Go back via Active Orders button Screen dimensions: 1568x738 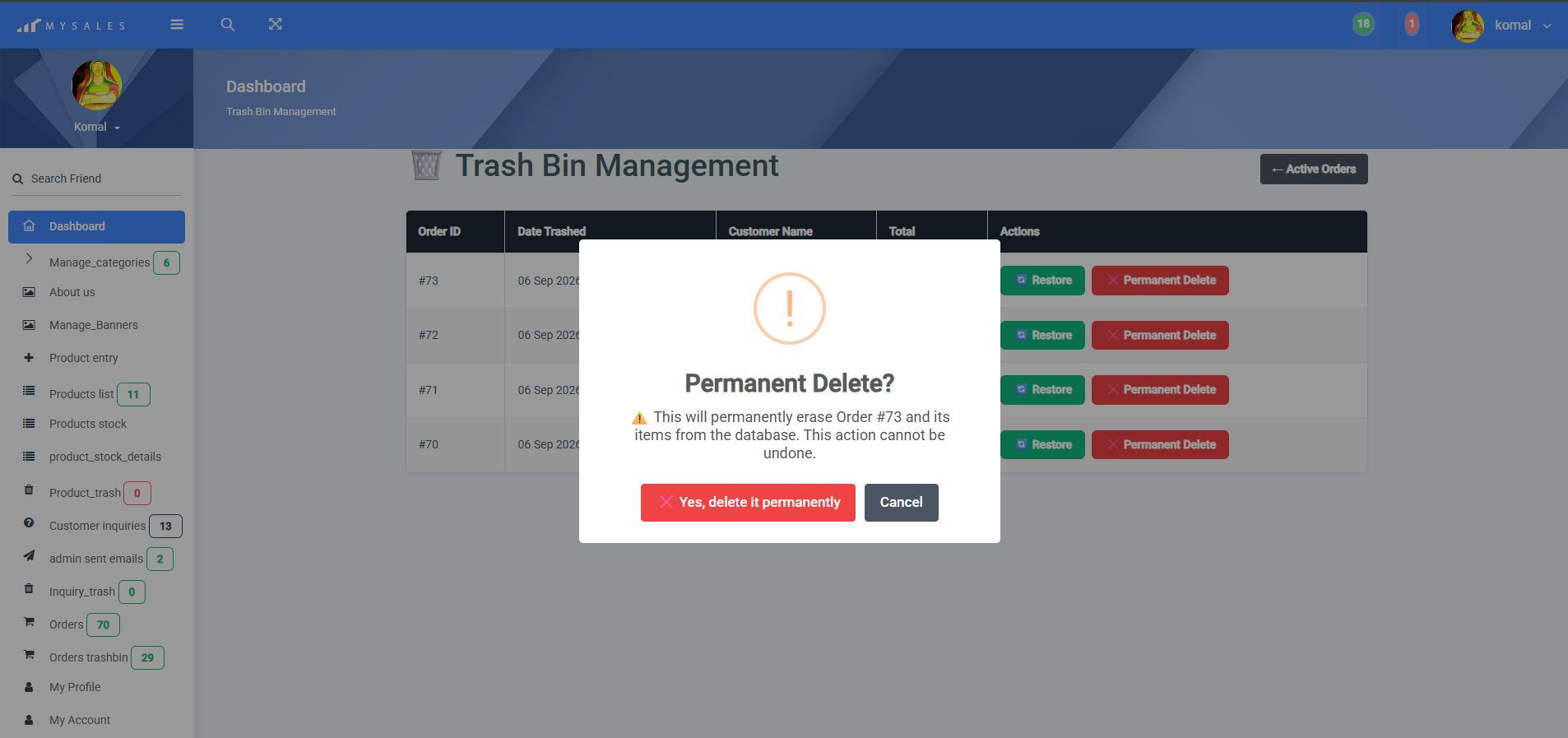point(1314,169)
